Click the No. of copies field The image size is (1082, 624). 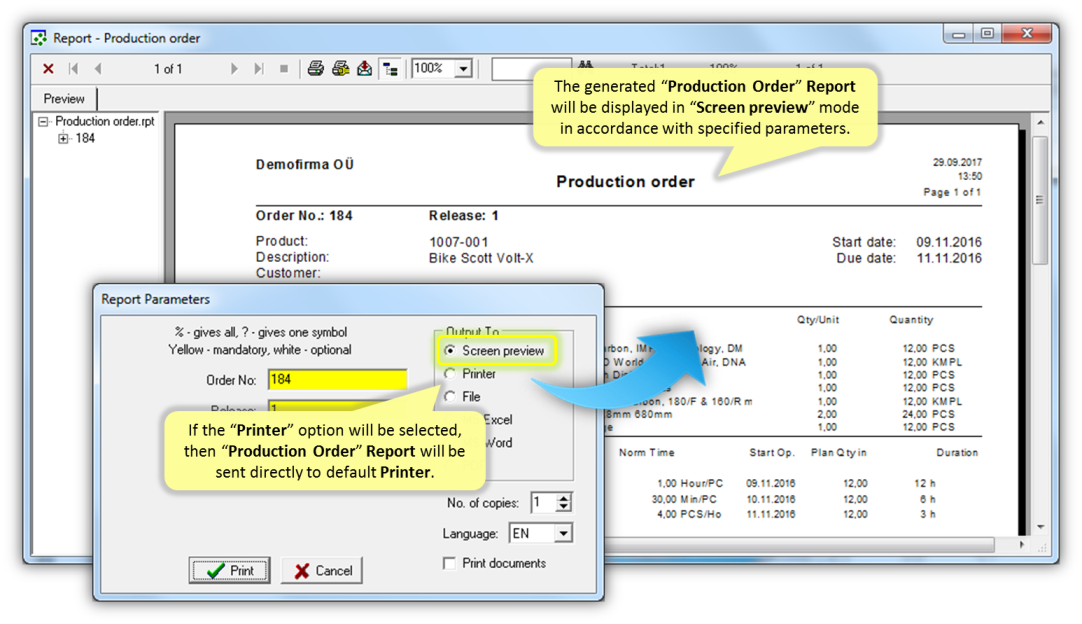tap(543, 503)
